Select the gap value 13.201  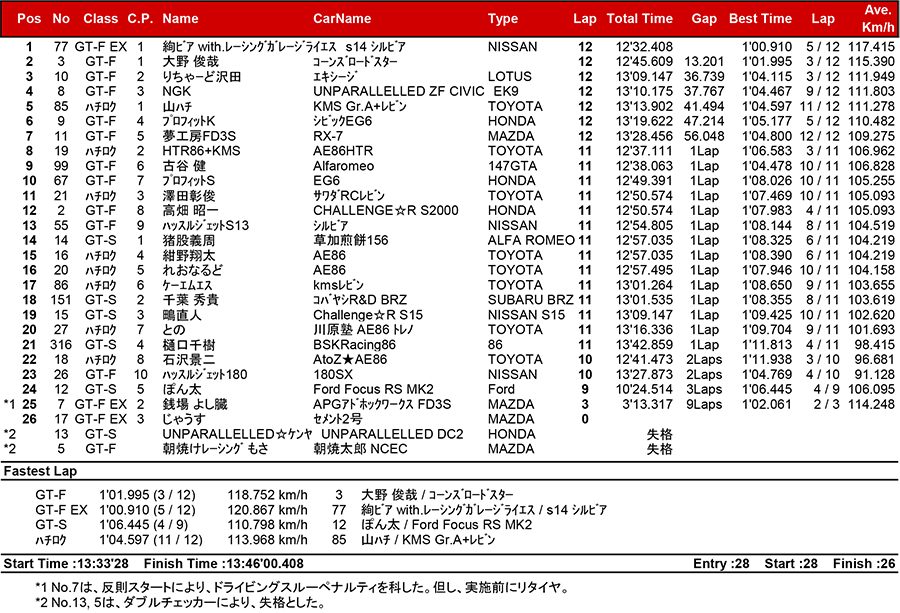click(704, 61)
